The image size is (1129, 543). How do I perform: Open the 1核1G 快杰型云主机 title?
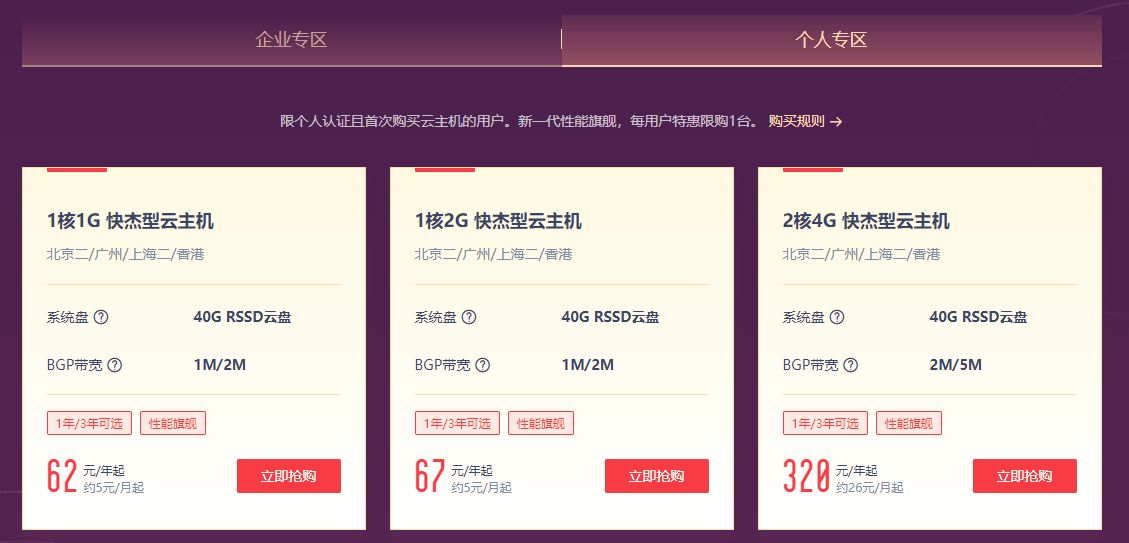point(130,221)
